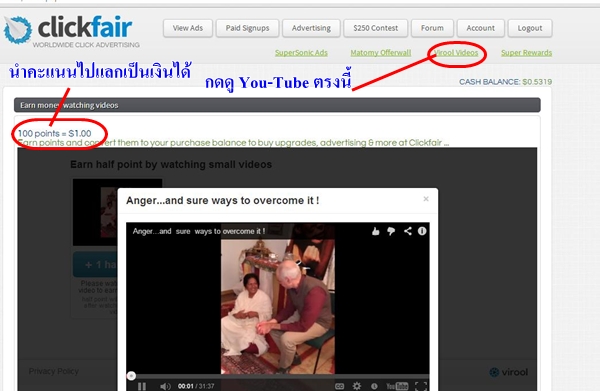This screenshot has height=391, width=600.
Task: Click the Privacy Policy link
Action: coord(54,371)
